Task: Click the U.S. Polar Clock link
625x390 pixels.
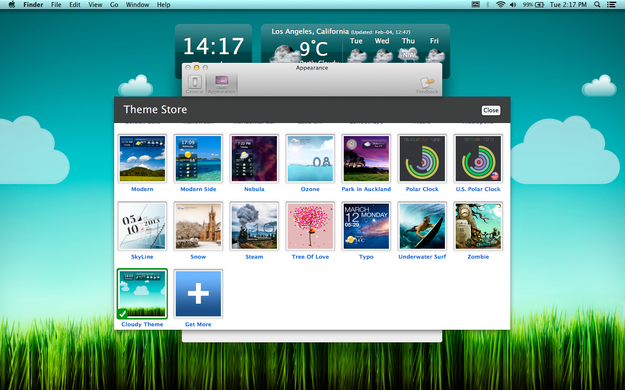Action: pyautogui.click(x=478, y=189)
